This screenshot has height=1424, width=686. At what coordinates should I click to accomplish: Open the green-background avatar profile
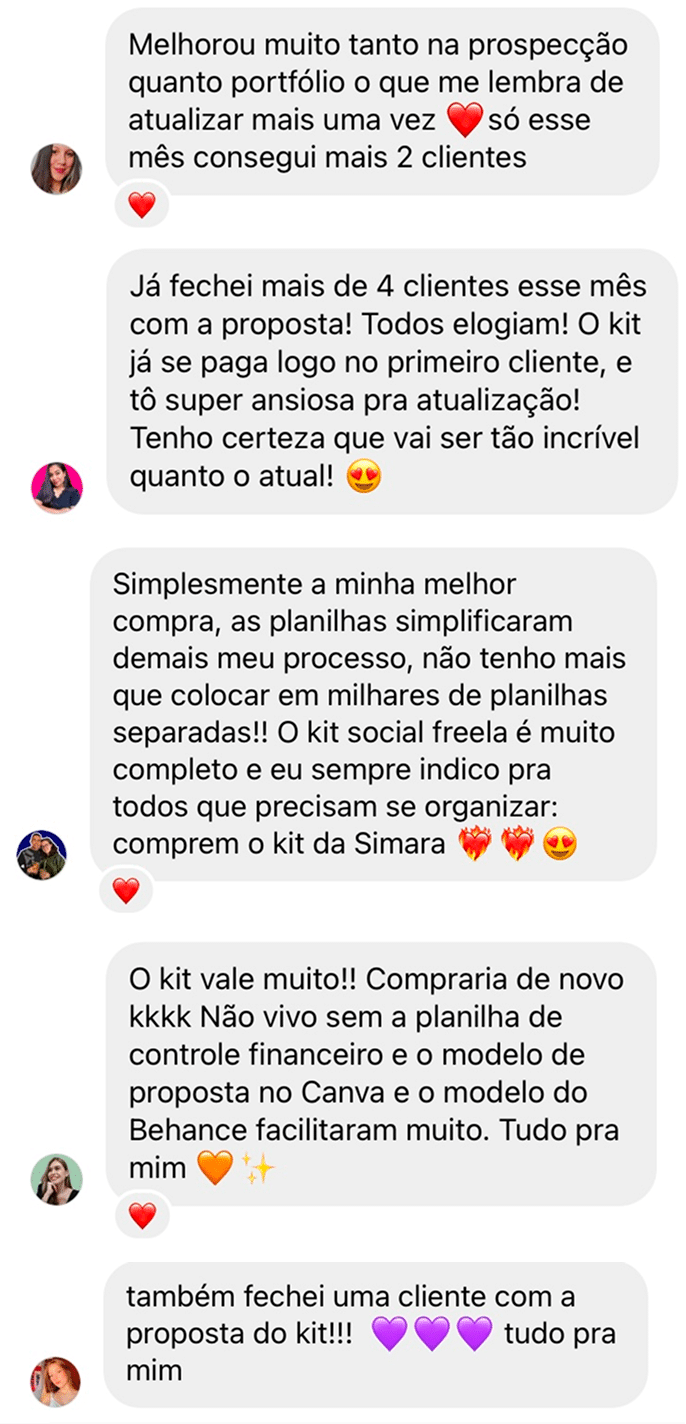coord(57,1180)
